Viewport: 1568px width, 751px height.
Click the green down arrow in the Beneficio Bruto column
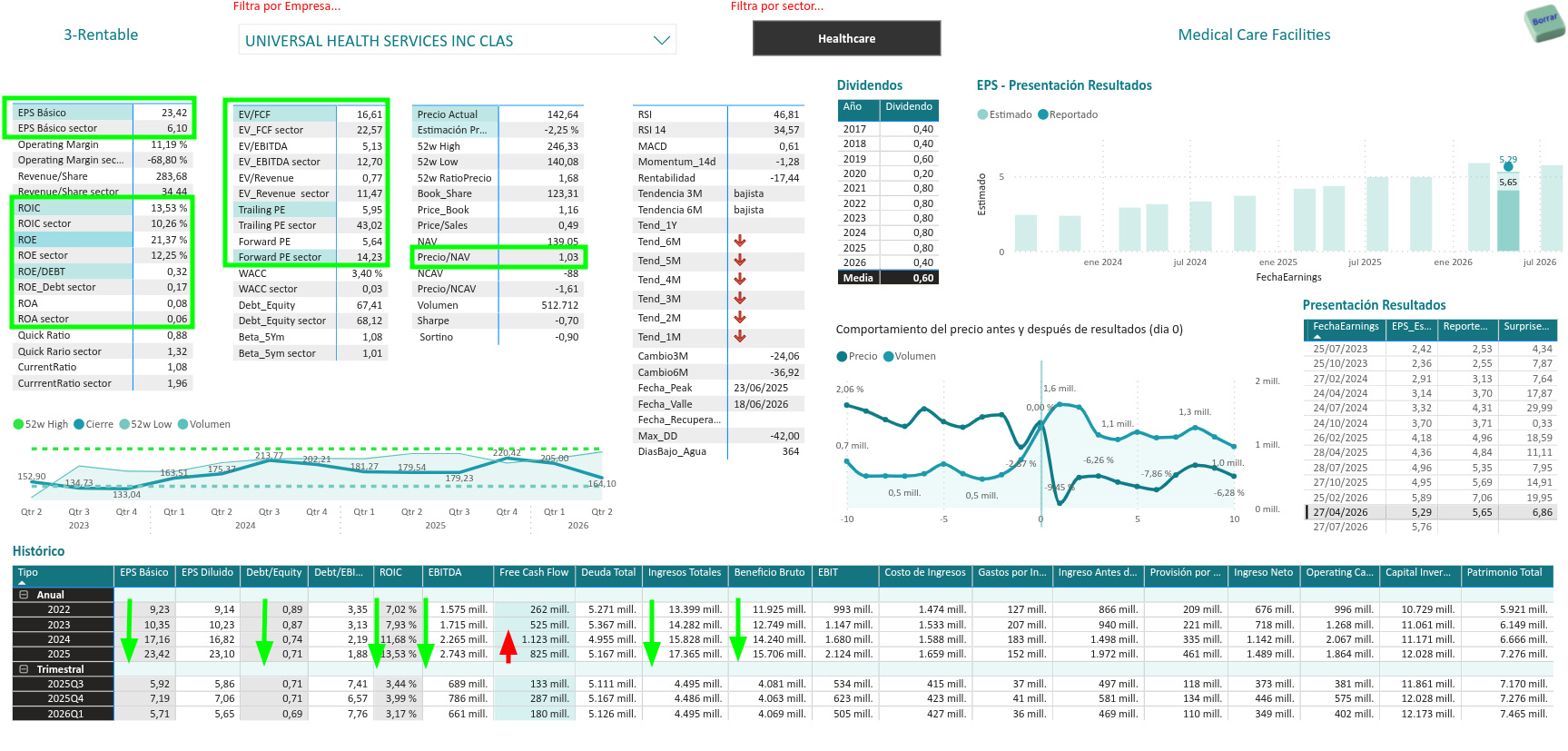(738, 629)
